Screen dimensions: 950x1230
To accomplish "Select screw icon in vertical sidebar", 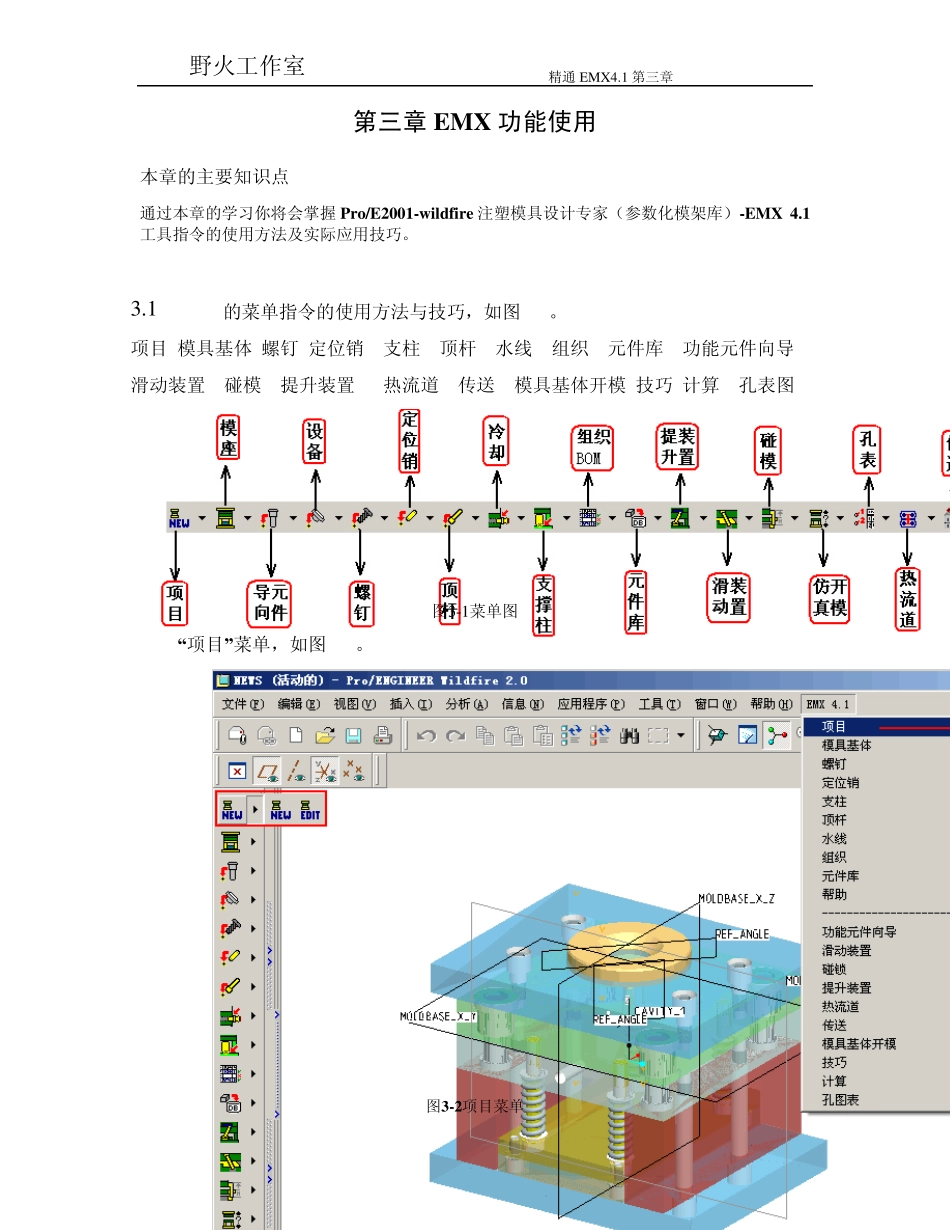I will pyautogui.click(x=231, y=929).
